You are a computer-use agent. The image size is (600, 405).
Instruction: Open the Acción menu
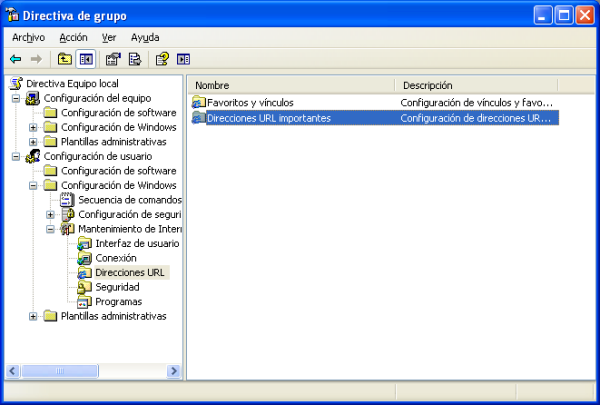74,37
